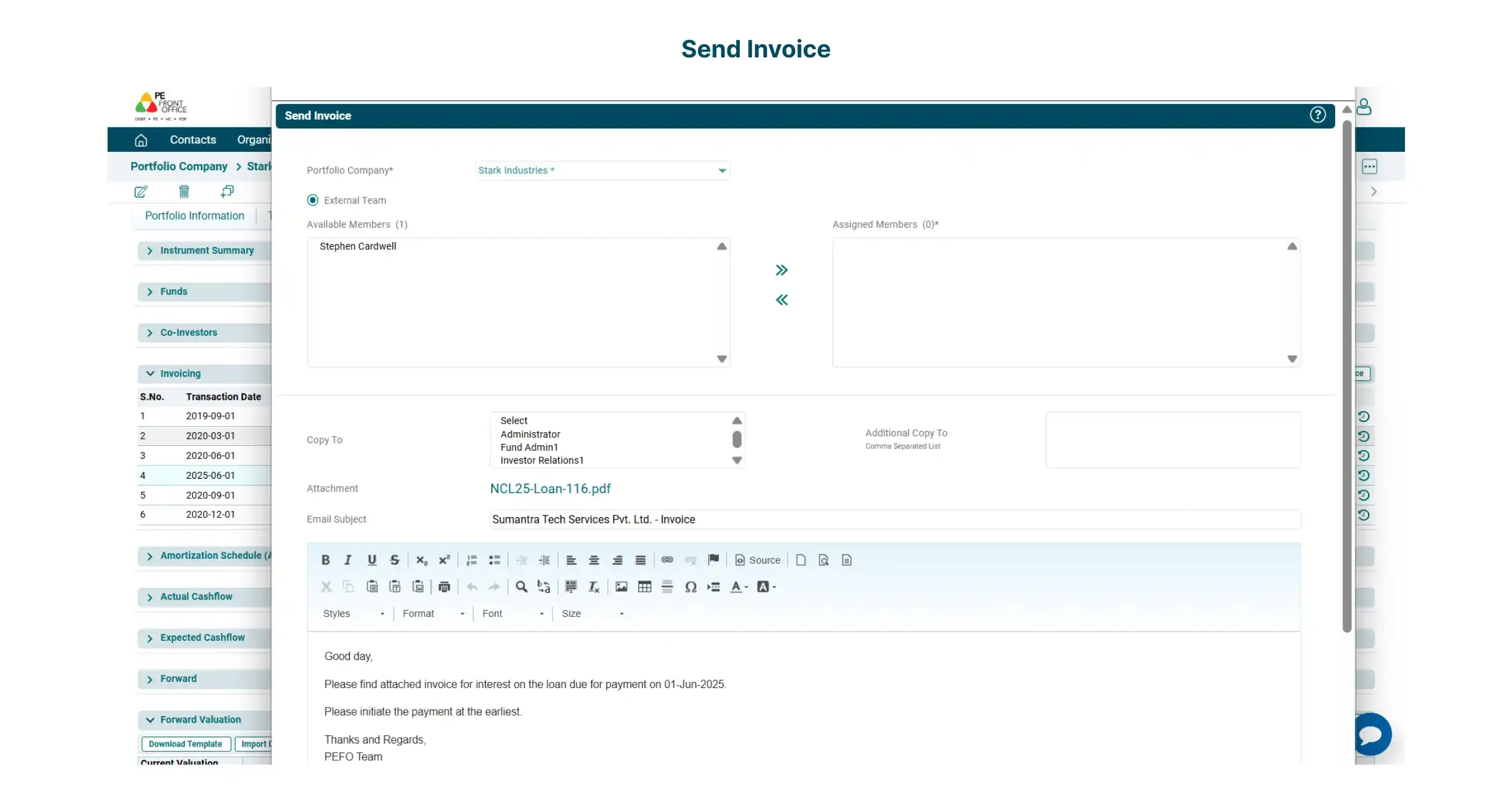Click the Select All icon

pos(571,587)
